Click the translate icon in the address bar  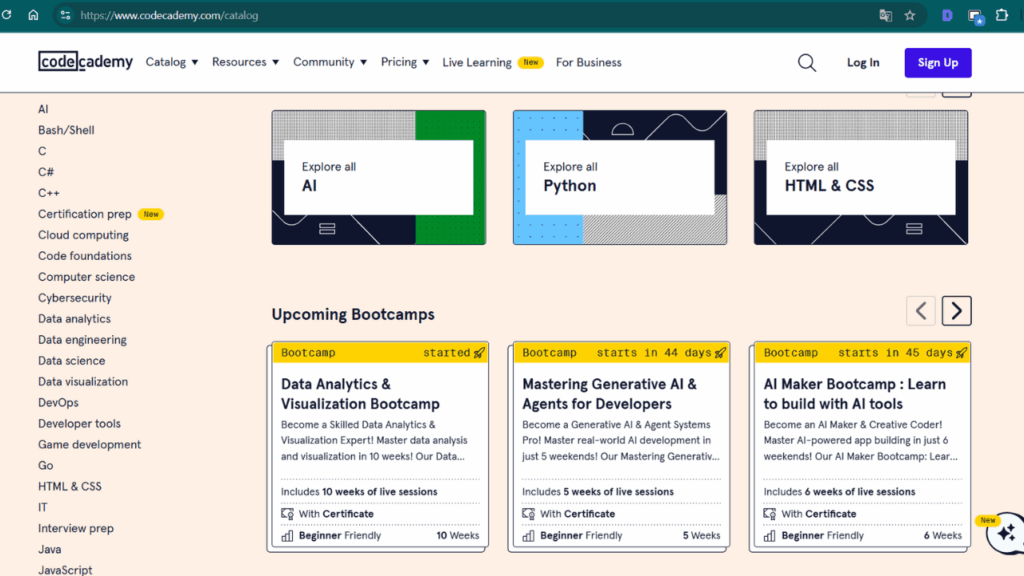(x=884, y=15)
